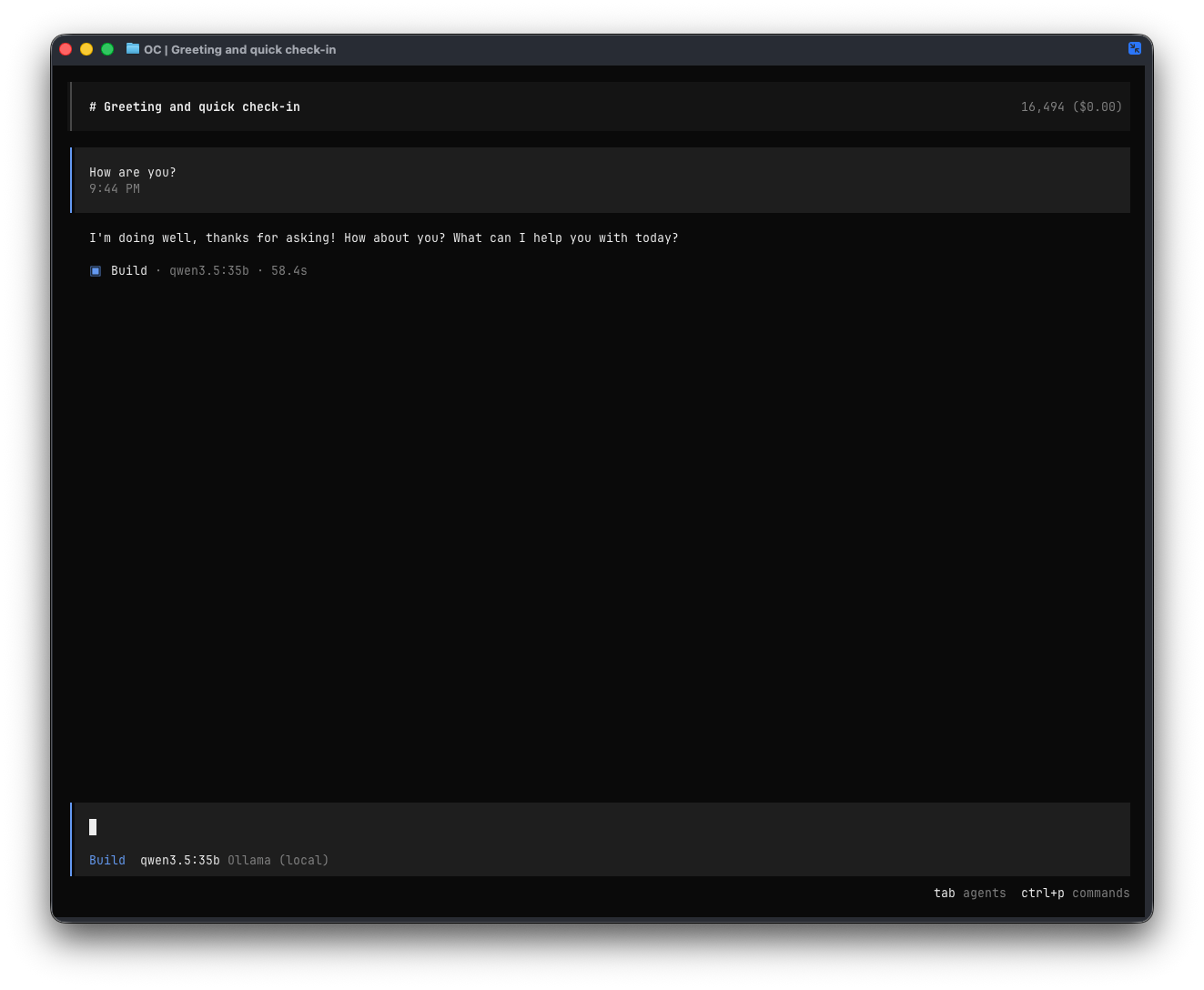Click the blue icon in title bar corner

pyautogui.click(x=1134, y=48)
